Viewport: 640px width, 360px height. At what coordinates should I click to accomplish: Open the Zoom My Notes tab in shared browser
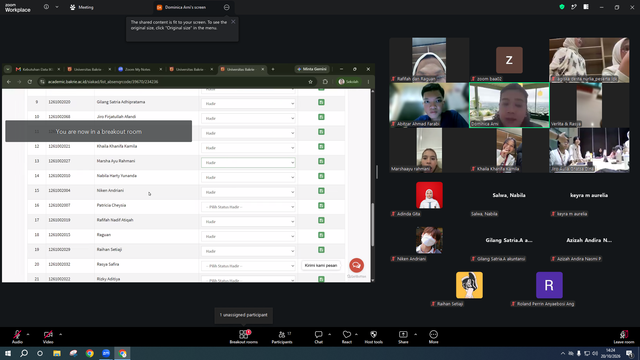[x=140, y=69]
